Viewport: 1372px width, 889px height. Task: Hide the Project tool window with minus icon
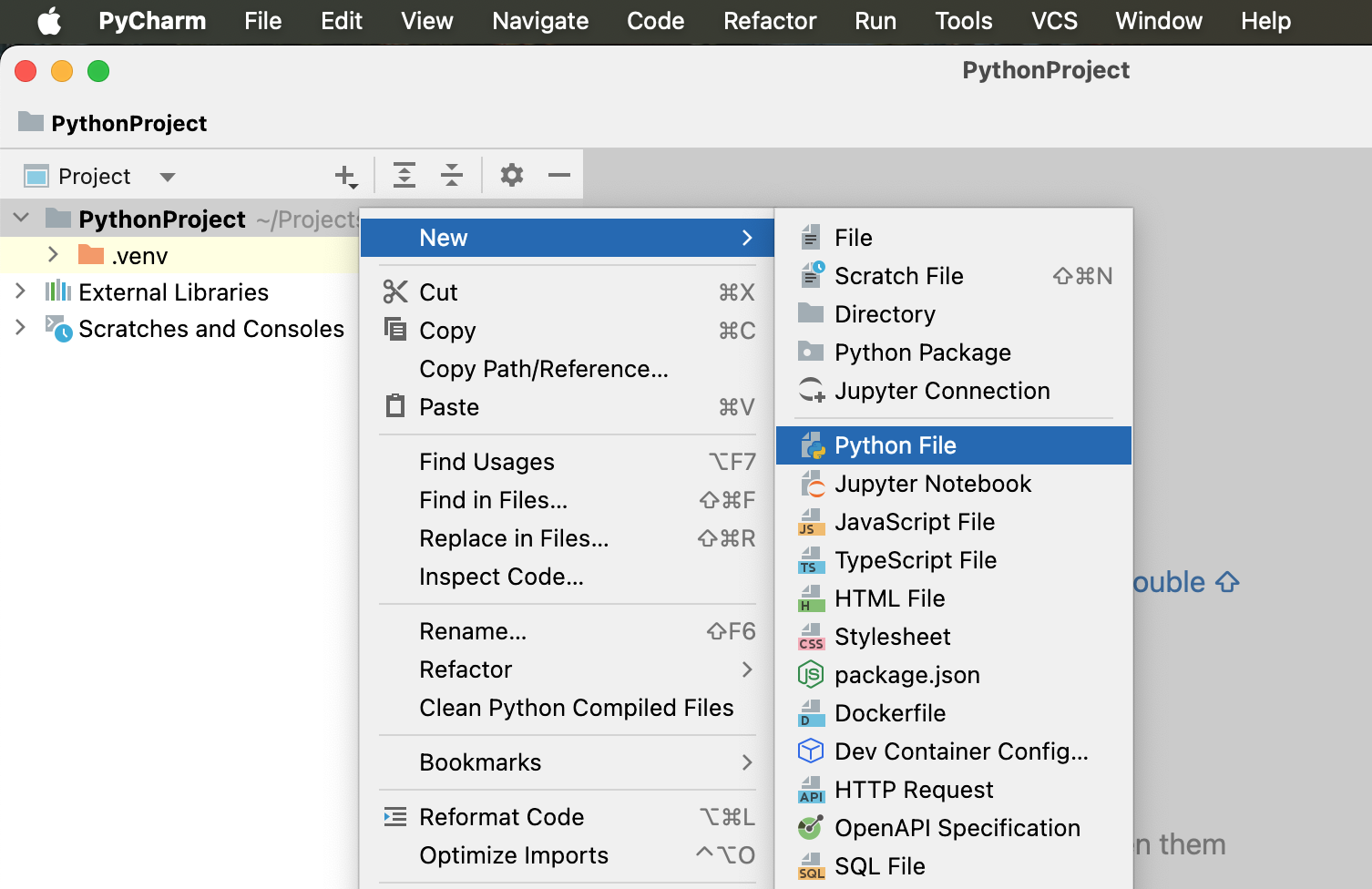[559, 175]
